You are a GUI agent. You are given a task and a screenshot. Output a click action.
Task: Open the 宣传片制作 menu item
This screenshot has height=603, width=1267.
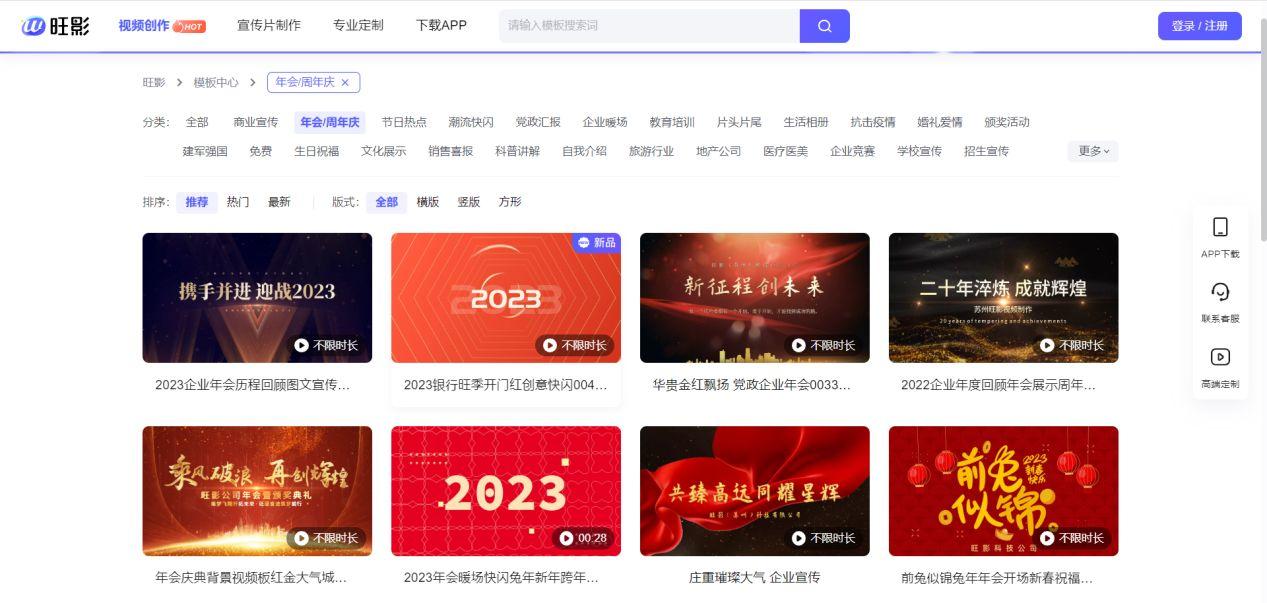268,26
